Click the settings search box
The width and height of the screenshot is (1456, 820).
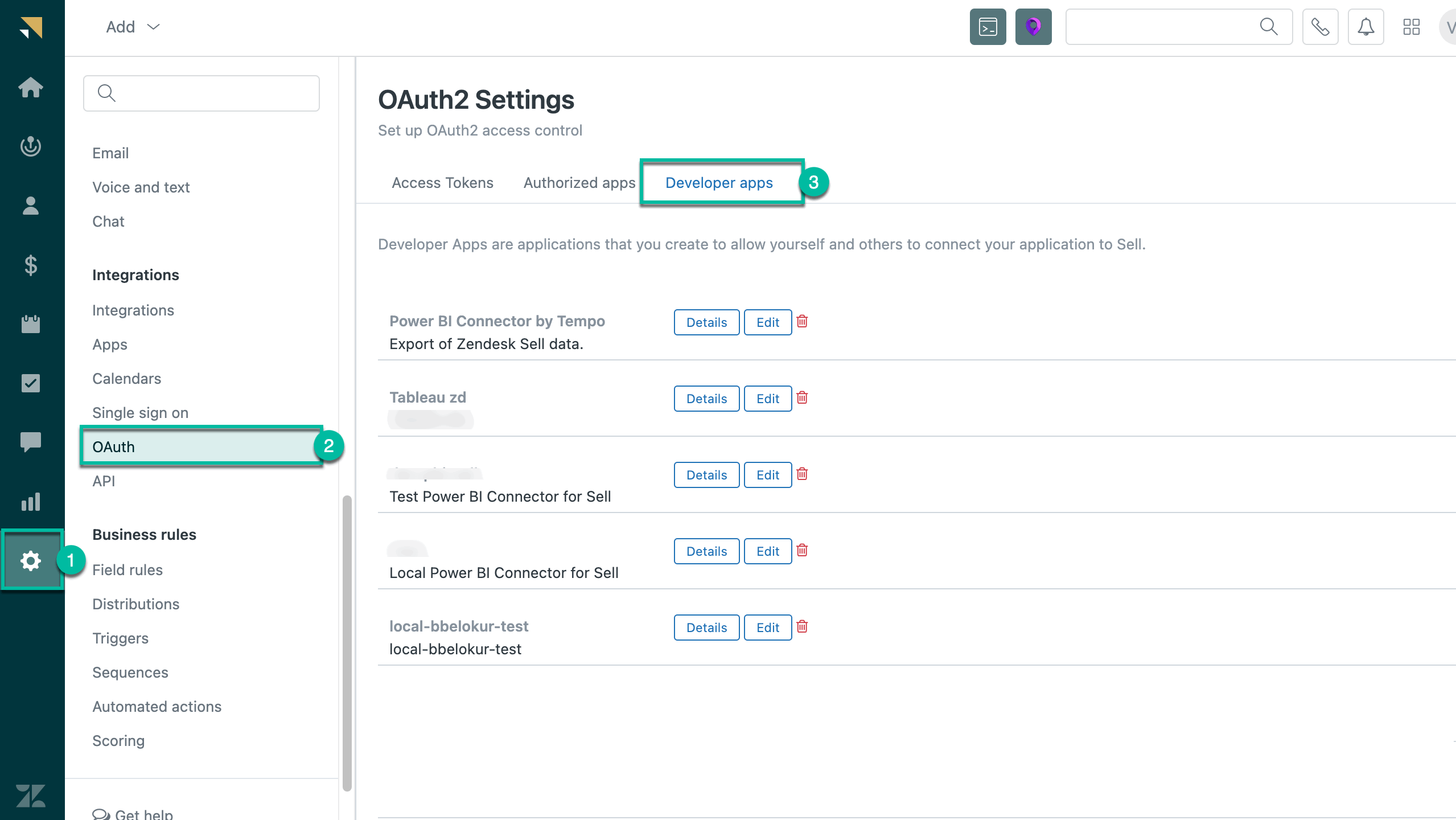201,93
